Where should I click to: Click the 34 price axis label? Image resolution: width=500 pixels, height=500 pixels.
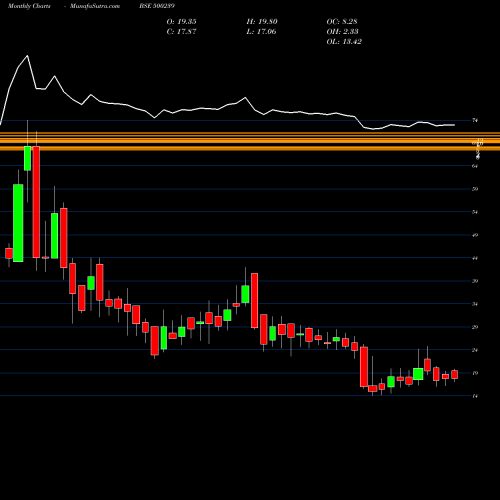coord(475,304)
